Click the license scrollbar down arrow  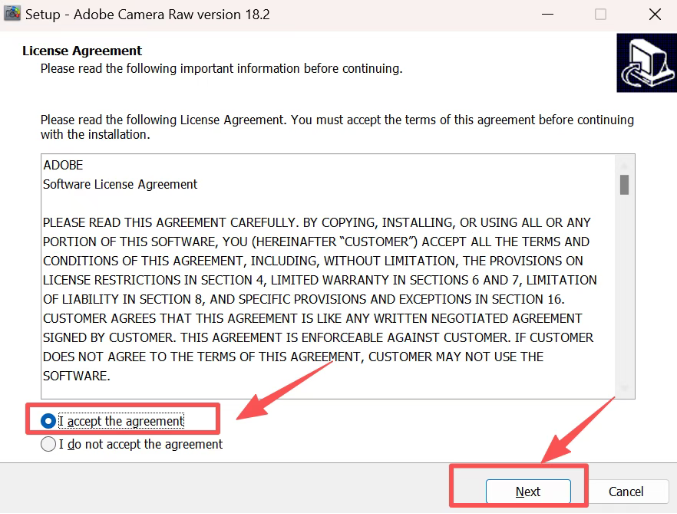point(624,389)
